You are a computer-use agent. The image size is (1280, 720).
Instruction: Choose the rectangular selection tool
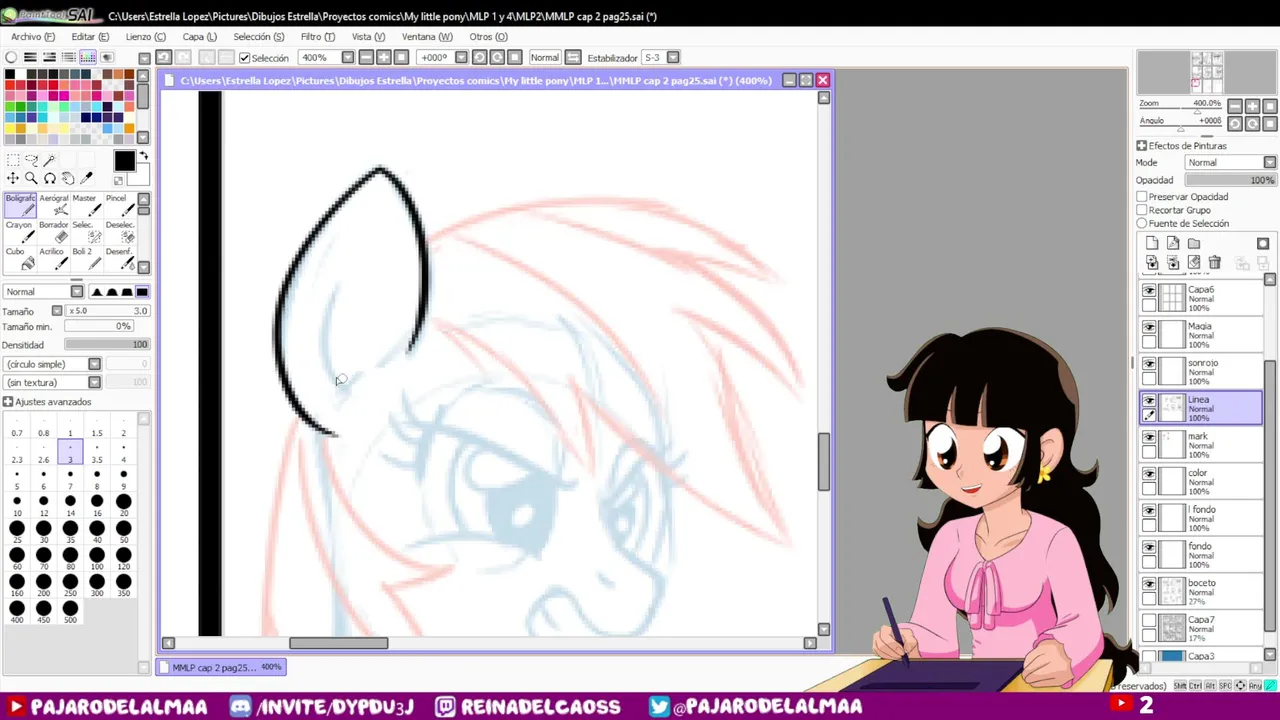click(x=13, y=160)
